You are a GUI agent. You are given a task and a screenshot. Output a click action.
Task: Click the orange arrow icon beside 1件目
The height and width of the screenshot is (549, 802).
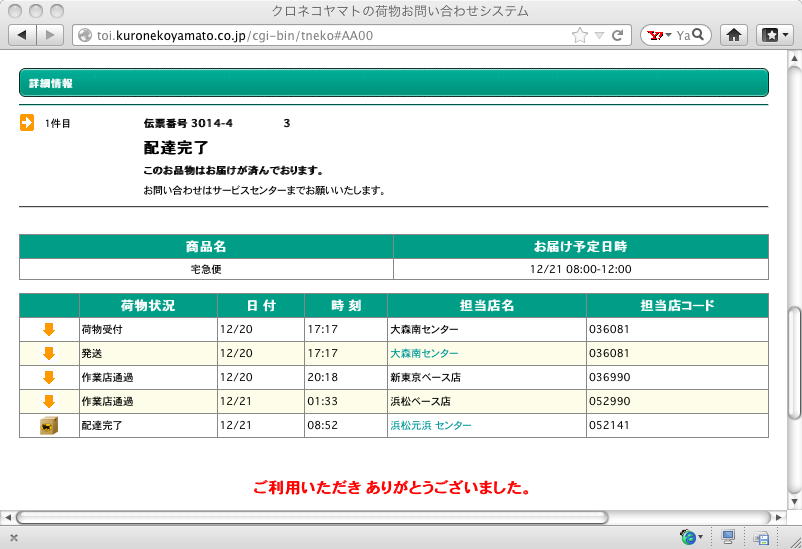pos(27,123)
